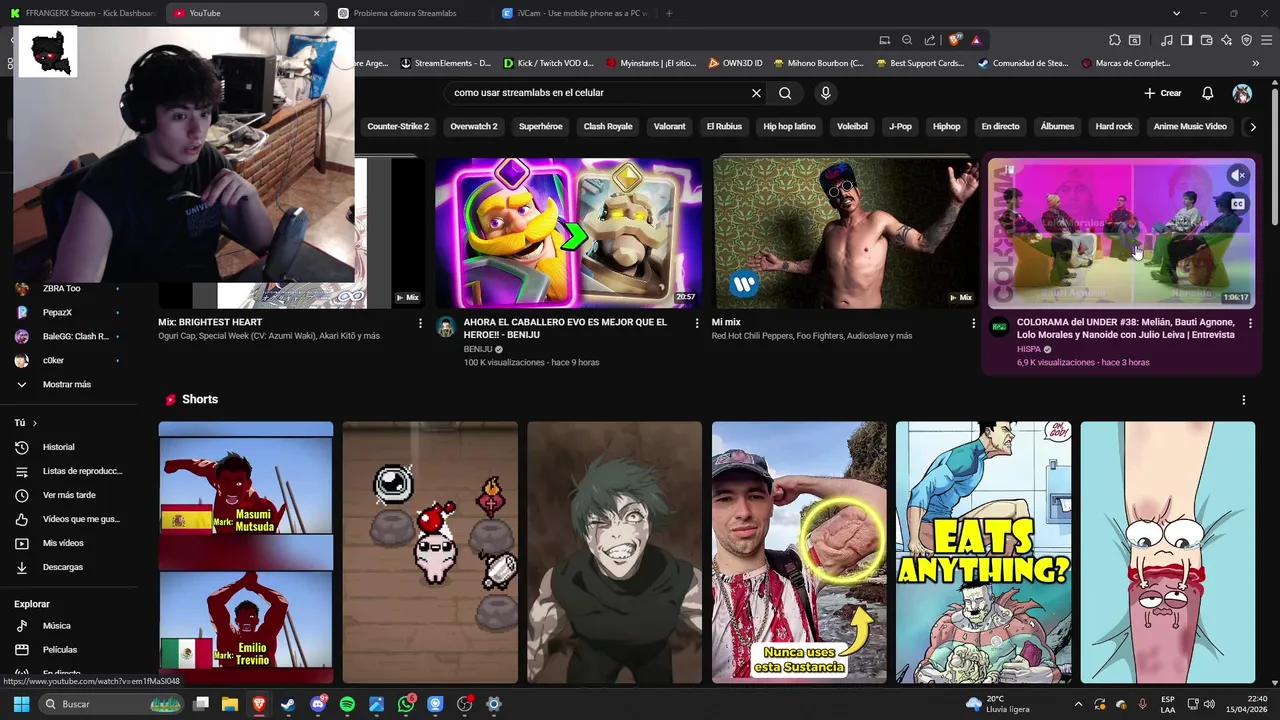
Task: Open the Brave playlist music note icon
Action: [1167, 40]
